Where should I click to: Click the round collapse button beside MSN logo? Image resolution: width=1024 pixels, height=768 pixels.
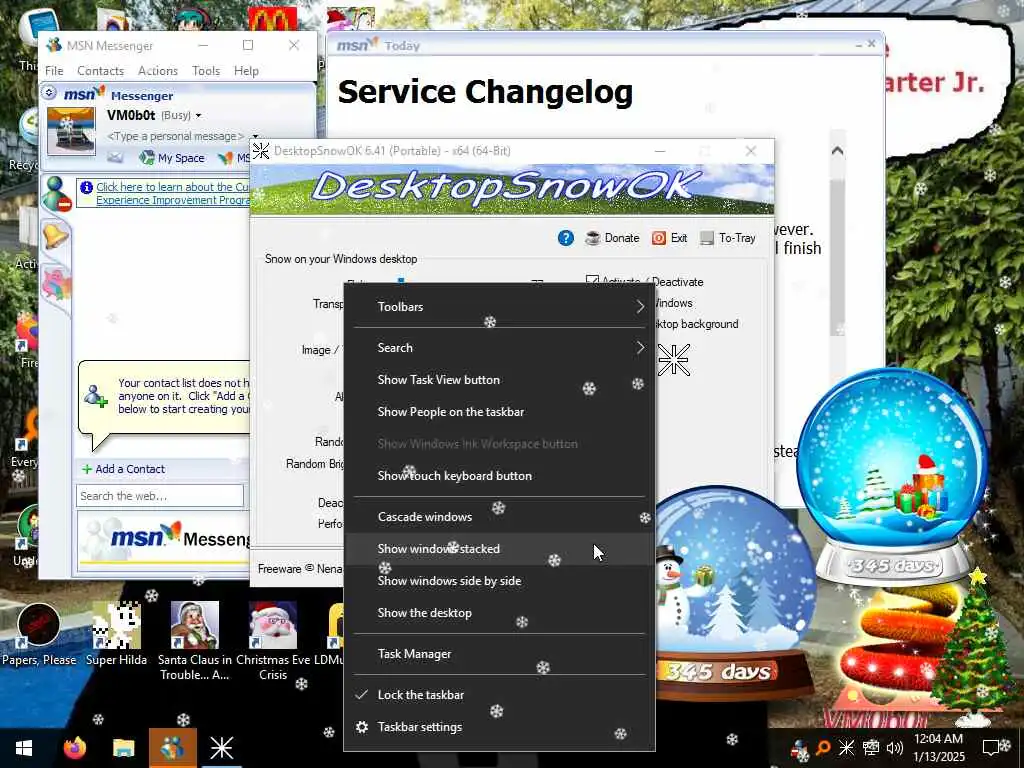pos(49,93)
